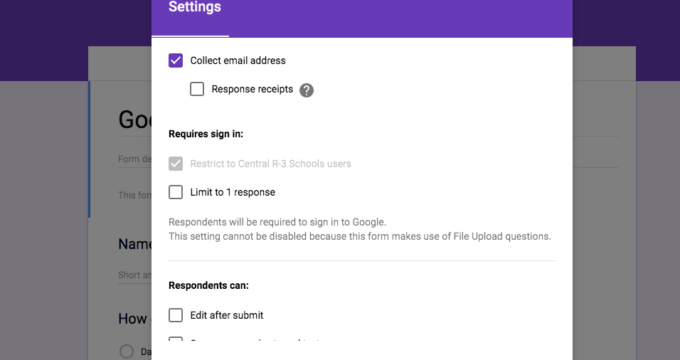
Task: Select the Name question title in background
Action: coord(135,244)
